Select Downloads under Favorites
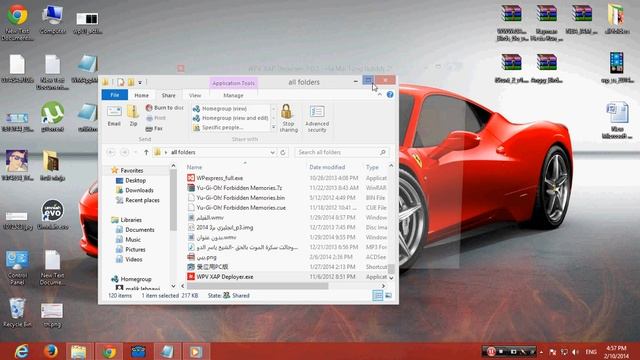The height and width of the screenshot is (360, 640). point(135,190)
